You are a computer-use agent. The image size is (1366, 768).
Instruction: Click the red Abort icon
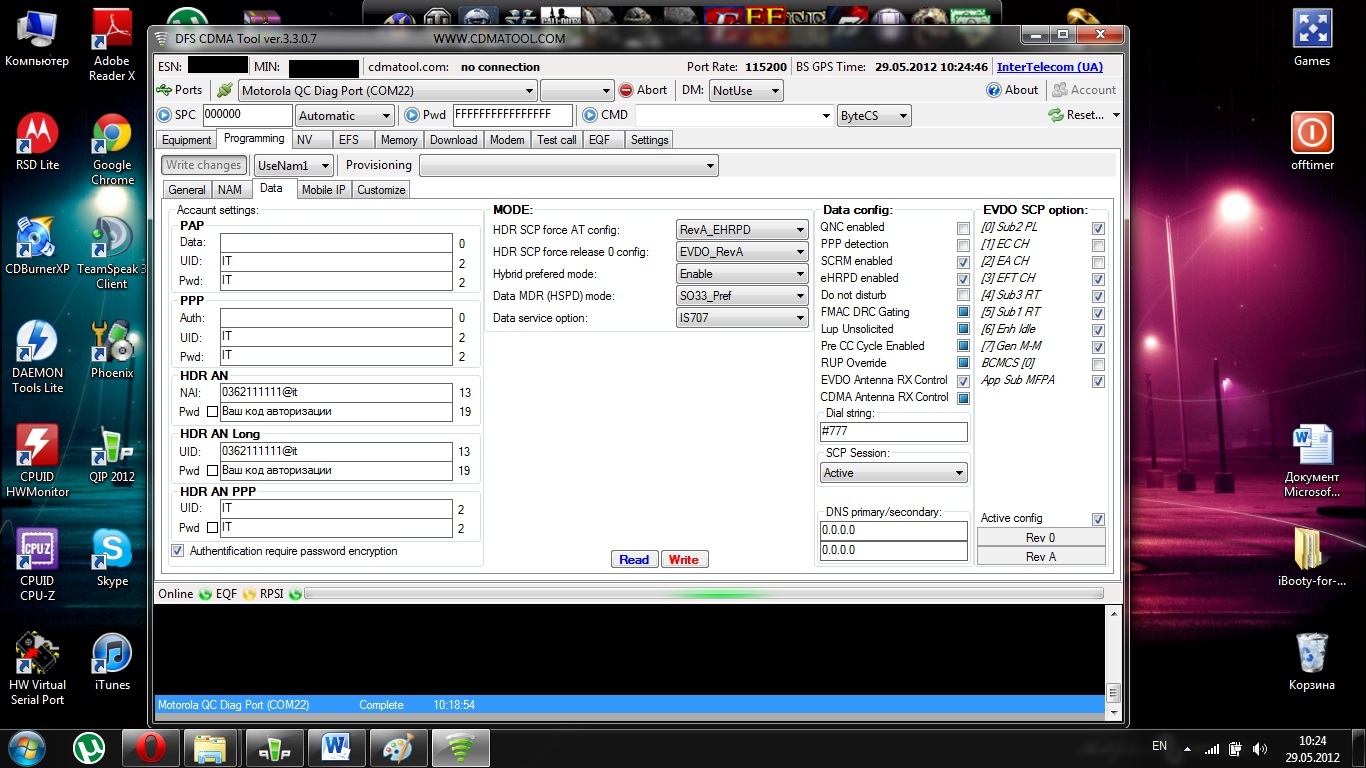(x=626, y=90)
